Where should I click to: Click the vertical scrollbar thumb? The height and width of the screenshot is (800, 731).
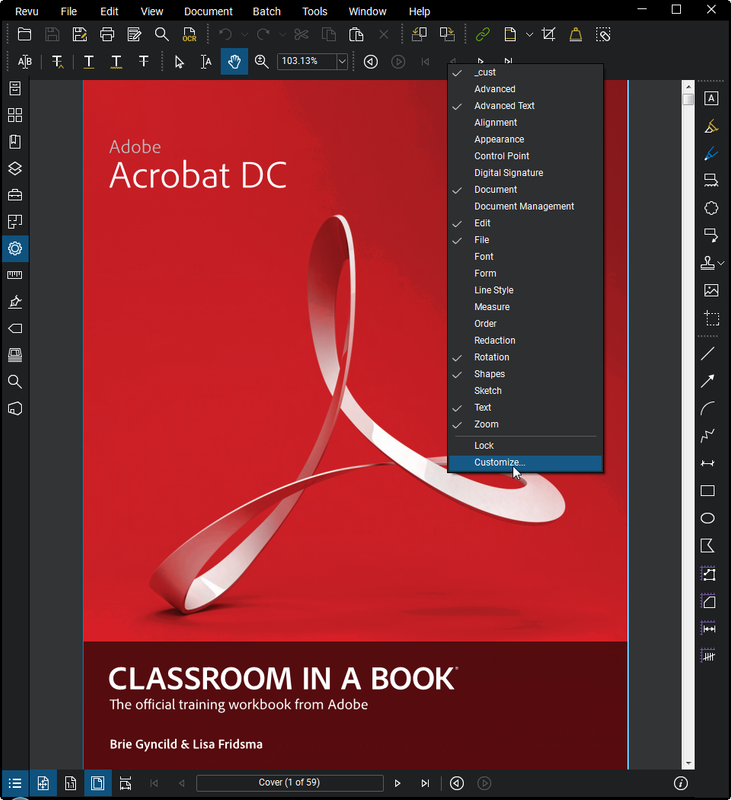tap(688, 98)
